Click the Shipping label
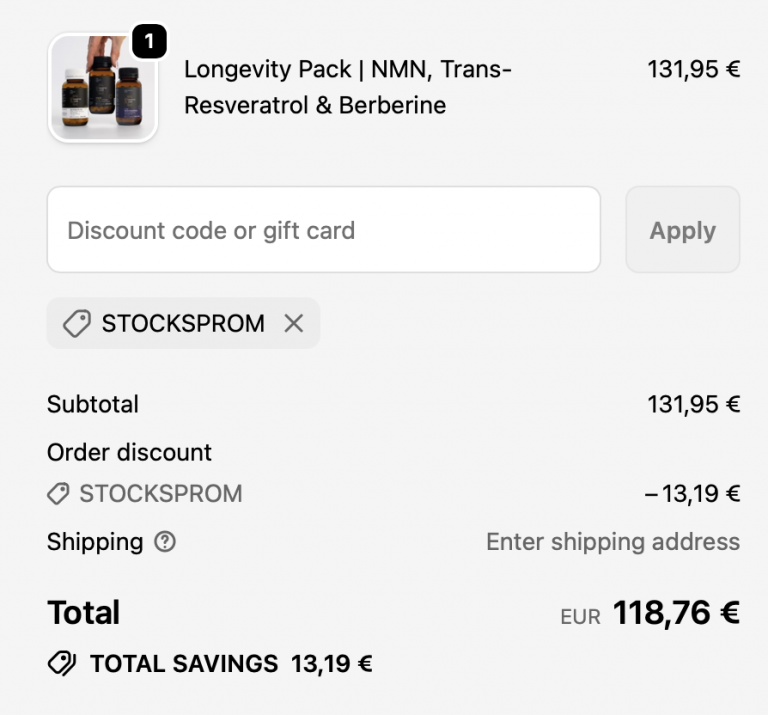 tap(95, 542)
